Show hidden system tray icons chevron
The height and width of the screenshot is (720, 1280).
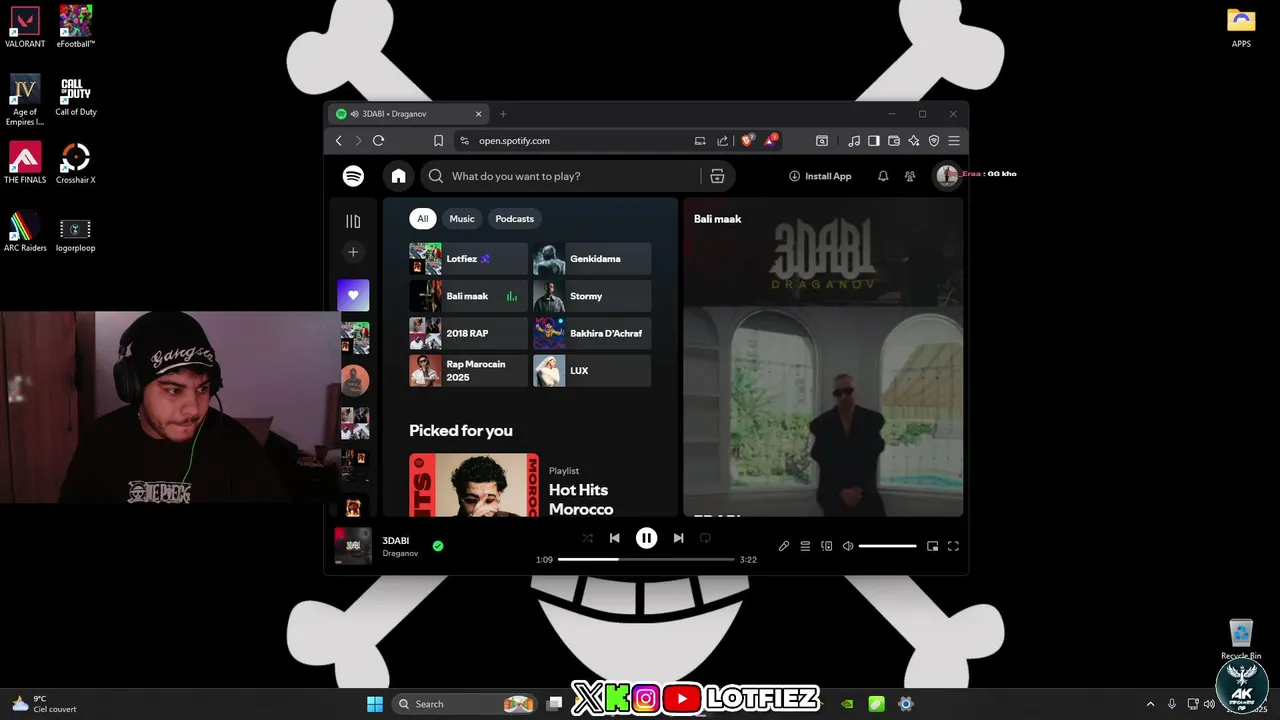[1150, 704]
